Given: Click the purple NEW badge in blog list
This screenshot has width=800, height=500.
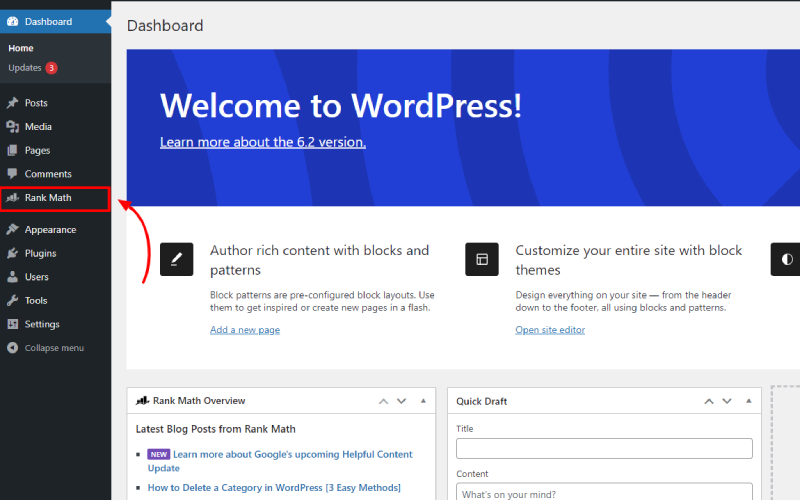Looking at the screenshot, I should pyautogui.click(x=158, y=454).
